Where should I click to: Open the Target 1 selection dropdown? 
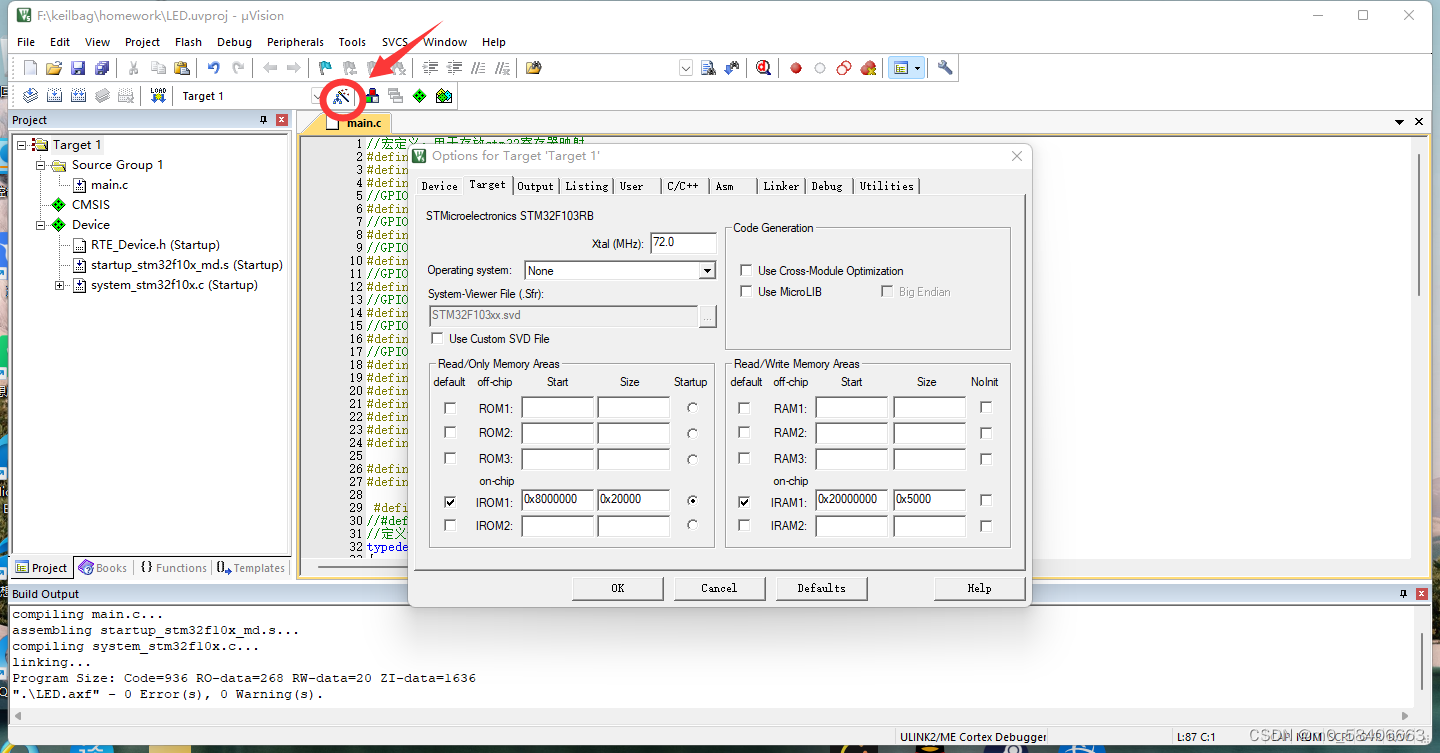click(x=318, y=96)
